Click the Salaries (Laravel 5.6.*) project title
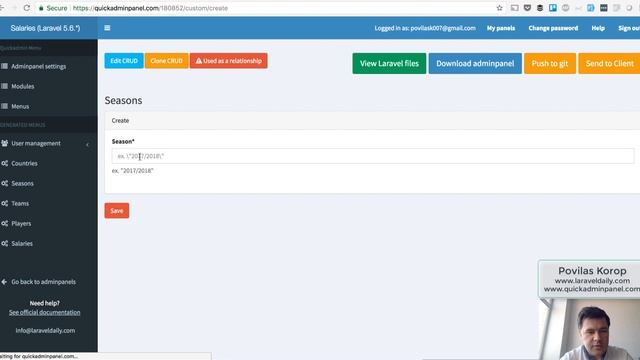Image resolution: width=640 pixels, height=360 pixels. point(45,28)
